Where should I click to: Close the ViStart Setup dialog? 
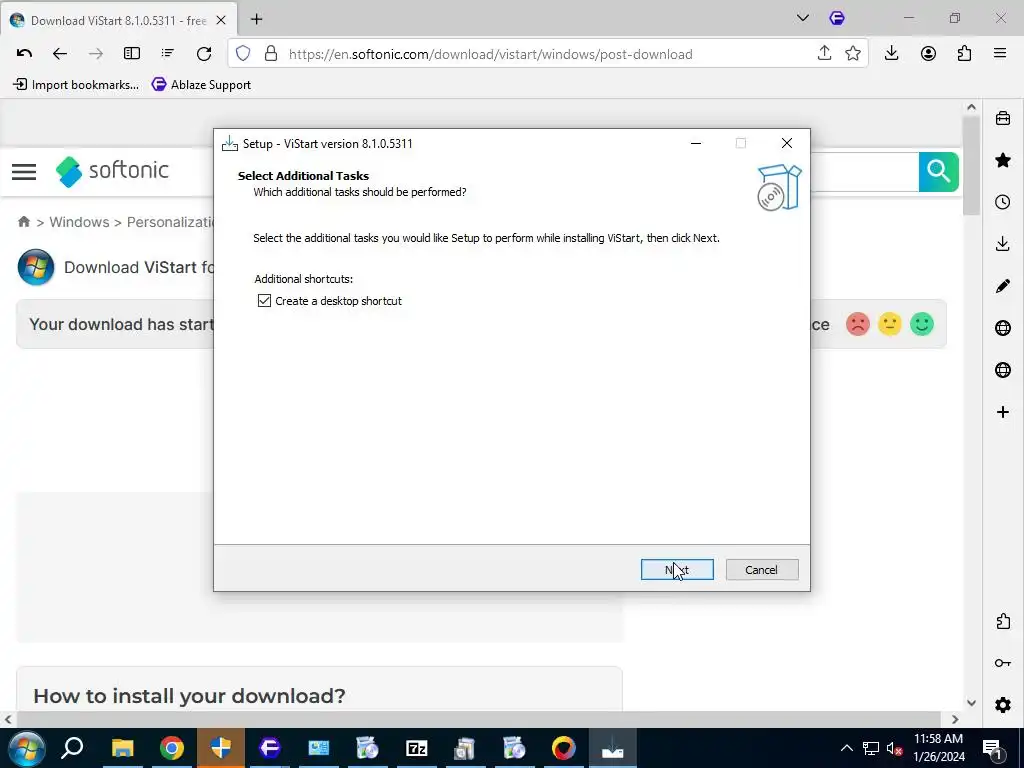tap(787, 143)
